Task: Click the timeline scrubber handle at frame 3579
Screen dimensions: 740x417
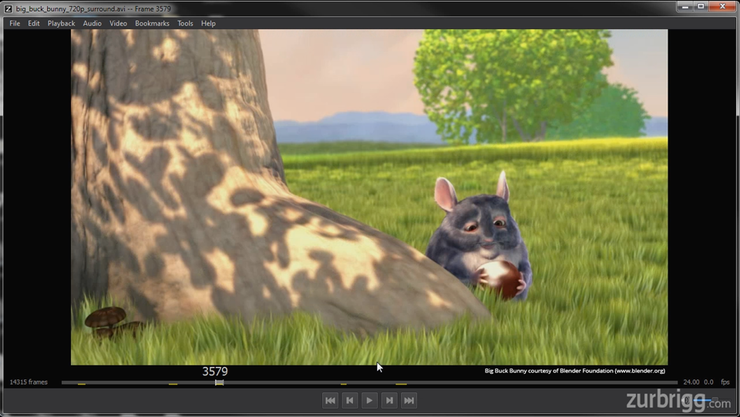Action: [219, 383]
